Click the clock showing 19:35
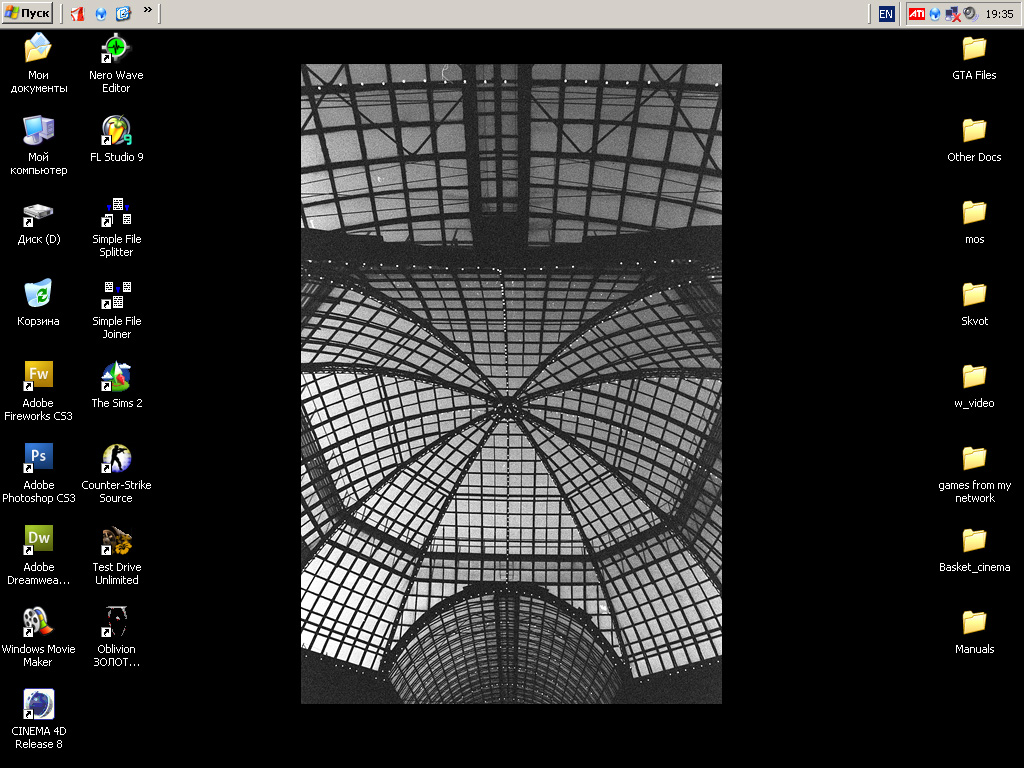This screenshot has width=1024, height=768. coord(999,14)
